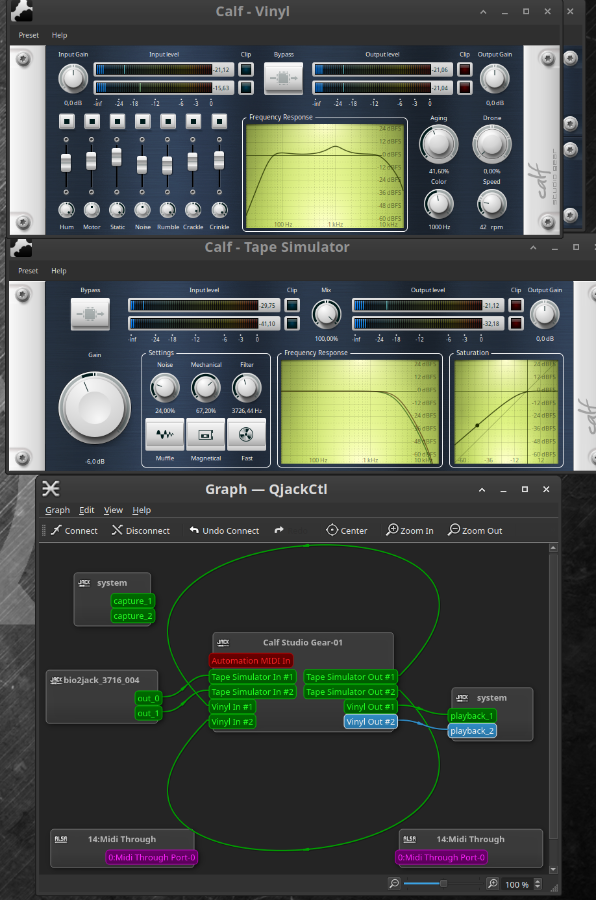
Task: Open the View menu in QjackCtl
Action: pos(113,510)
